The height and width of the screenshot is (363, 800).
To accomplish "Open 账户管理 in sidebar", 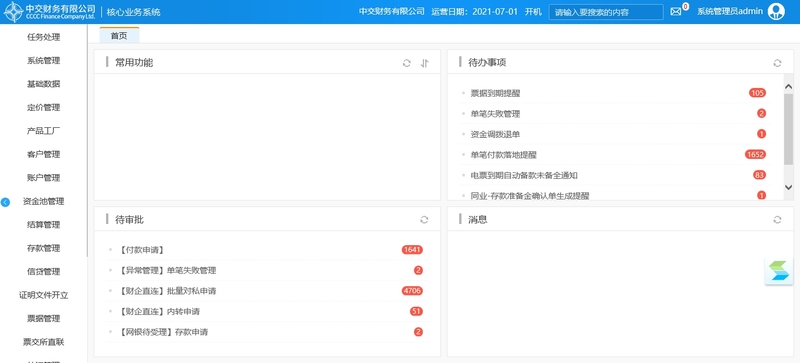I will tap(43, 178).
